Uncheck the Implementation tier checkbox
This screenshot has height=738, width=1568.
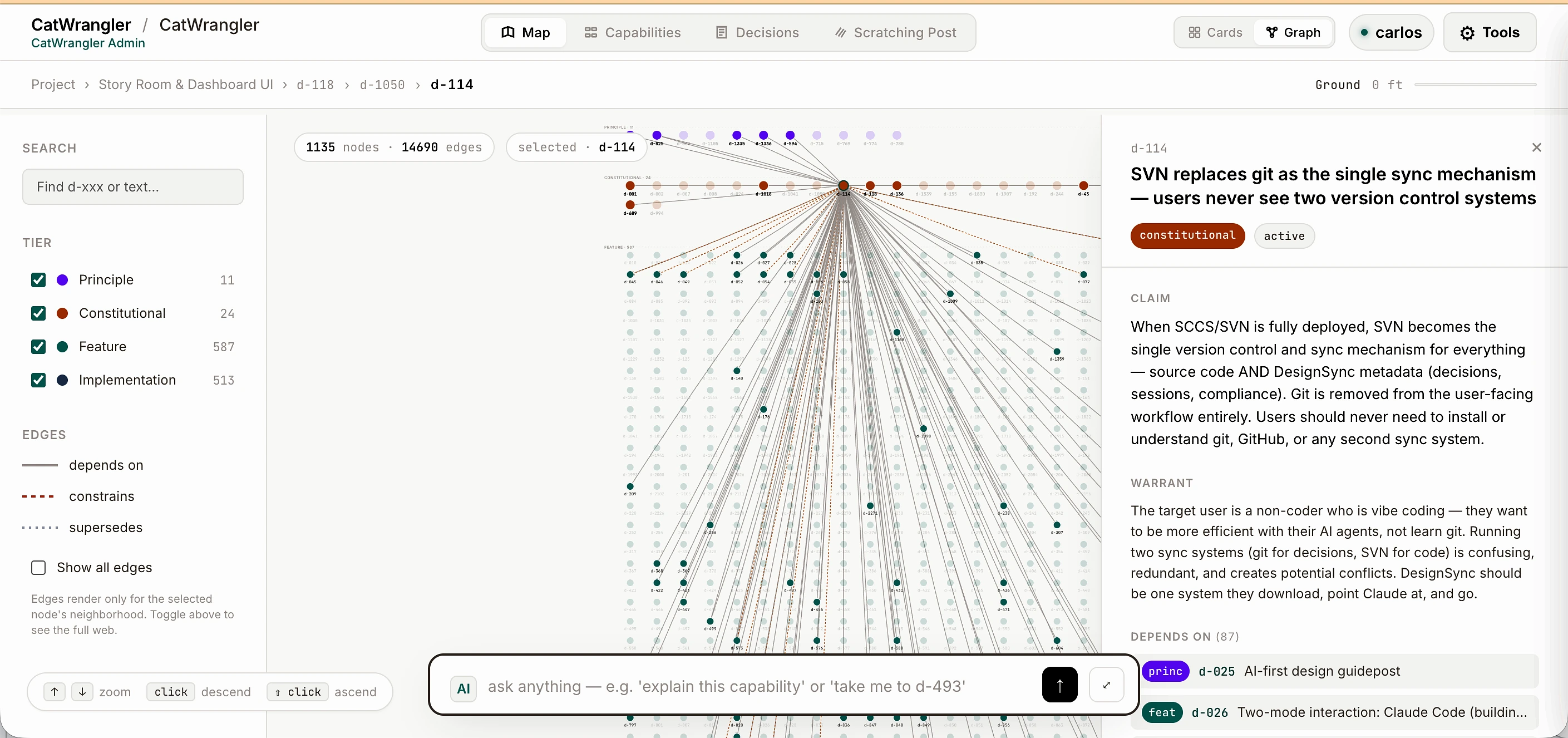(x=38, y=380)
